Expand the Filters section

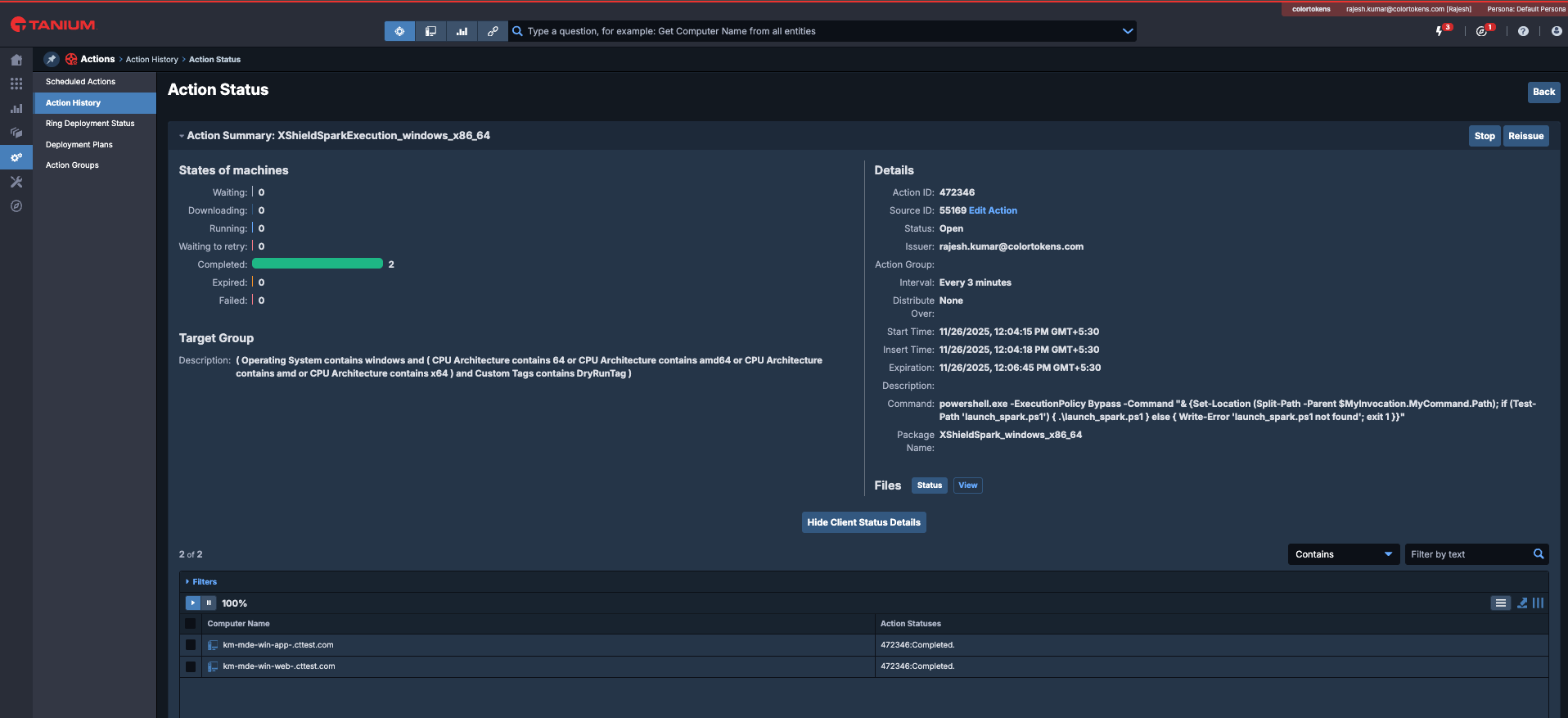coord(201,582)
